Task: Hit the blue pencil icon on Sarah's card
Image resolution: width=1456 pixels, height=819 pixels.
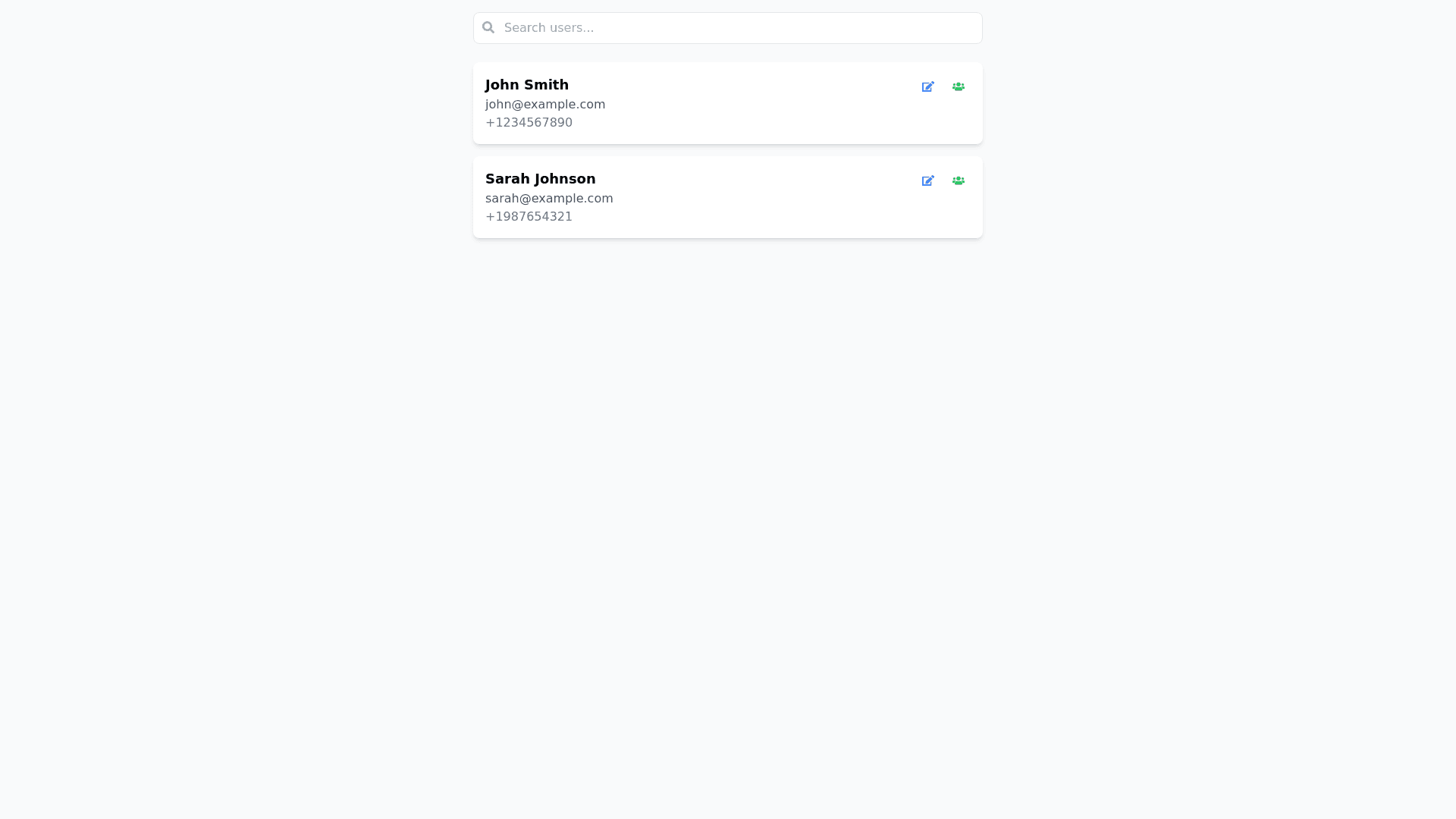Action: 927,180
